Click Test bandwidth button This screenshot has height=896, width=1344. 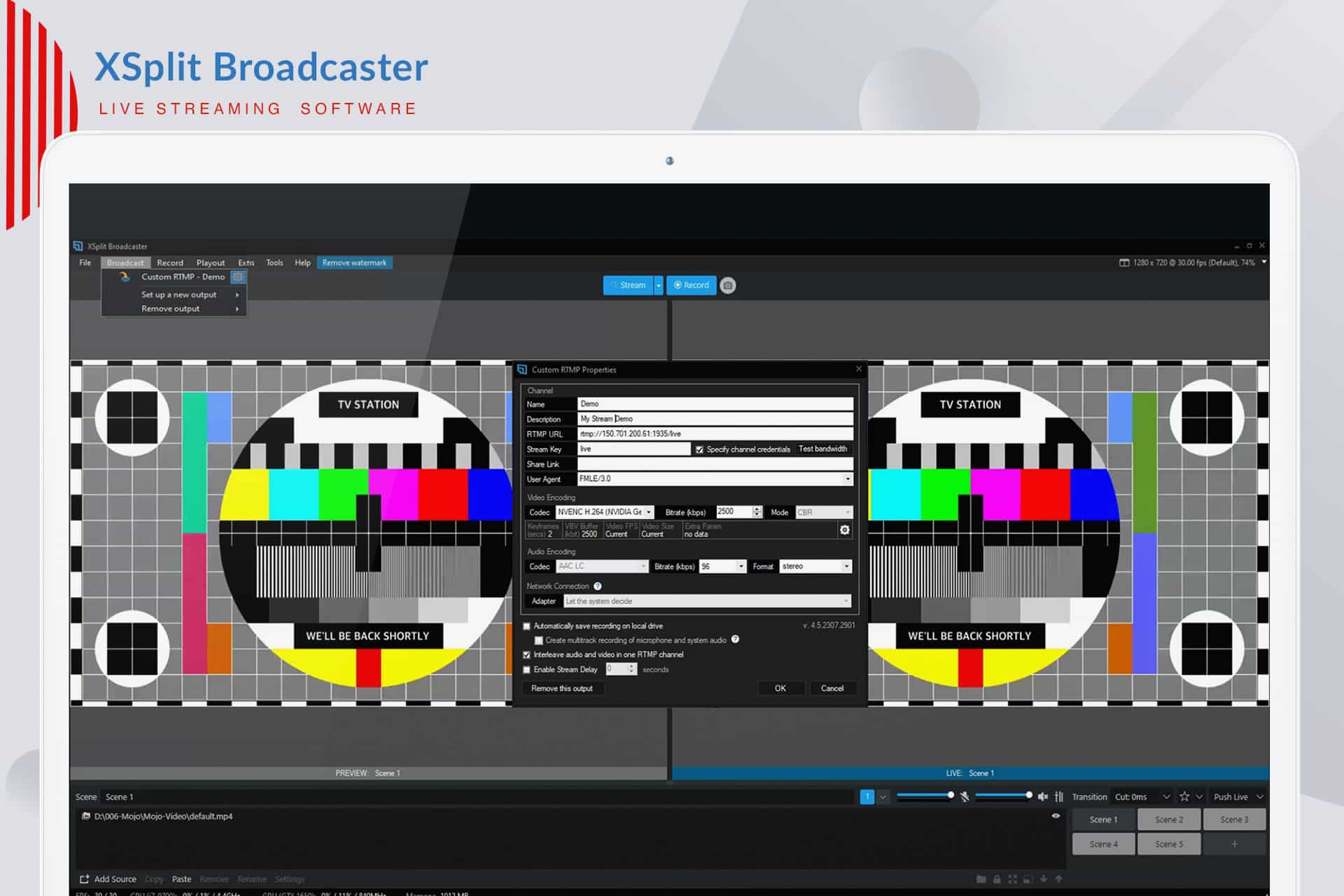pyautogui.click(x=822, y=449)
